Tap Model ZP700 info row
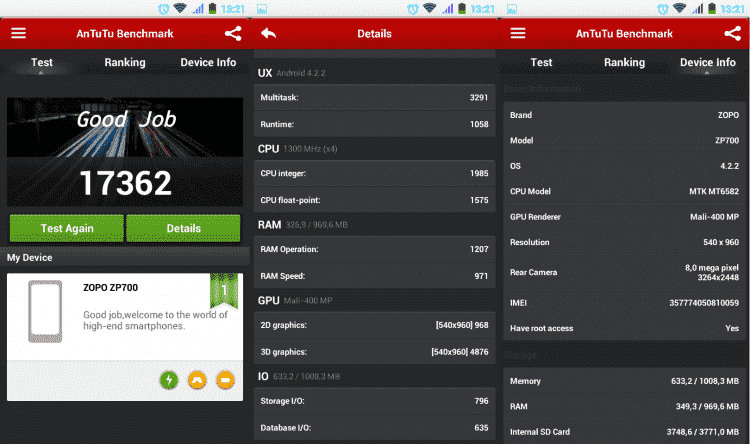The width and height of the screenshot is (750, 444). click(x=624, y=140)
